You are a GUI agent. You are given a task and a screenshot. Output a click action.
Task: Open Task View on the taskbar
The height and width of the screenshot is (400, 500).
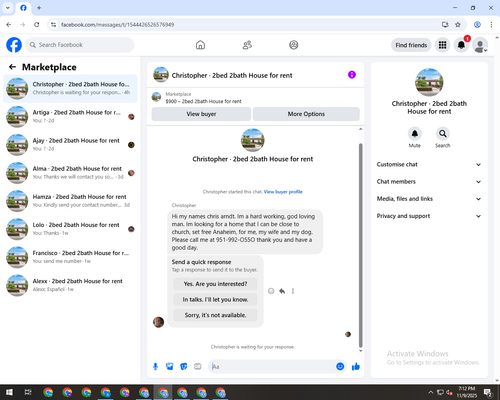28,392
